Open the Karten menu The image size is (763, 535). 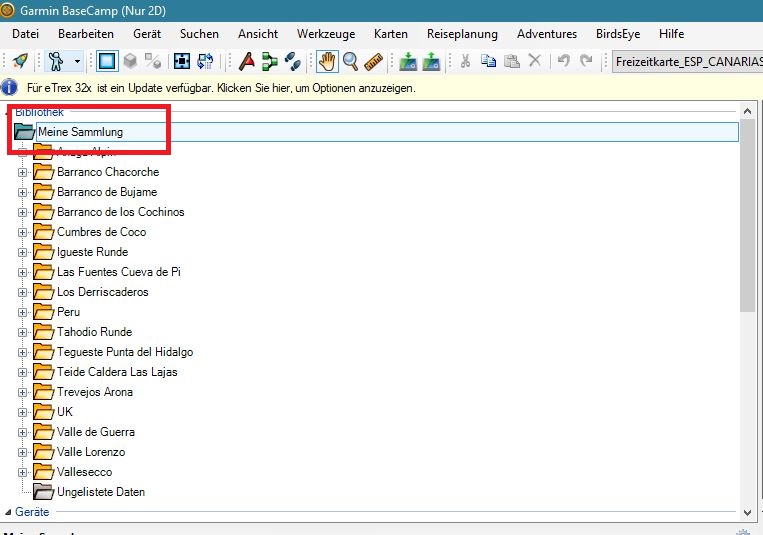tap(391, 34)
